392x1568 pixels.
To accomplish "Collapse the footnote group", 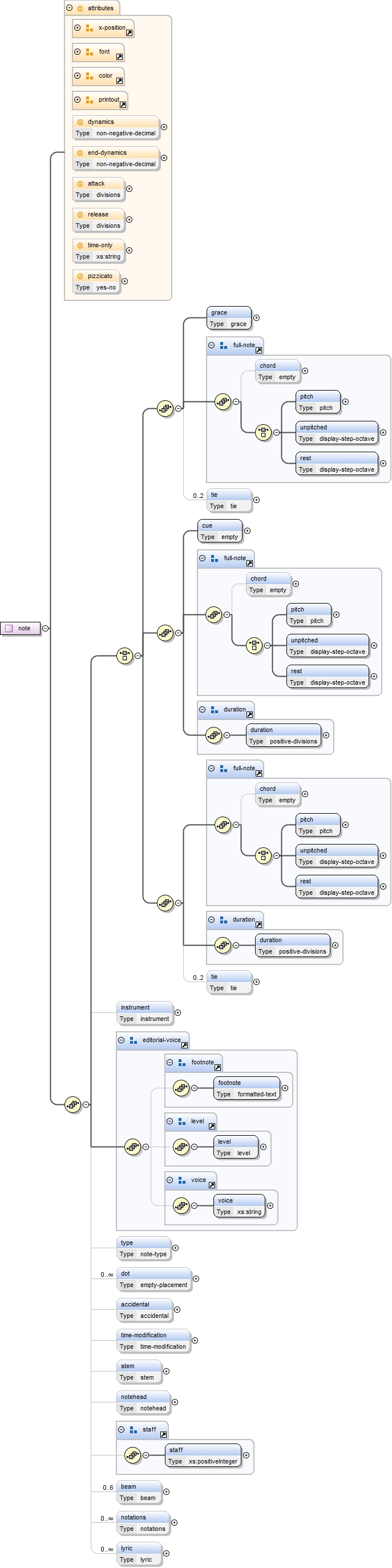I will pyautogui.click(x=170, y=1062).
